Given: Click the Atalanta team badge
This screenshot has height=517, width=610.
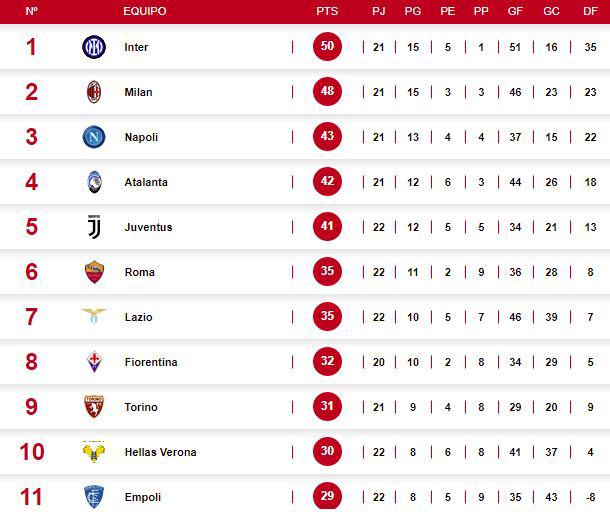Looking at the screenshot, I should pos(94,182).
